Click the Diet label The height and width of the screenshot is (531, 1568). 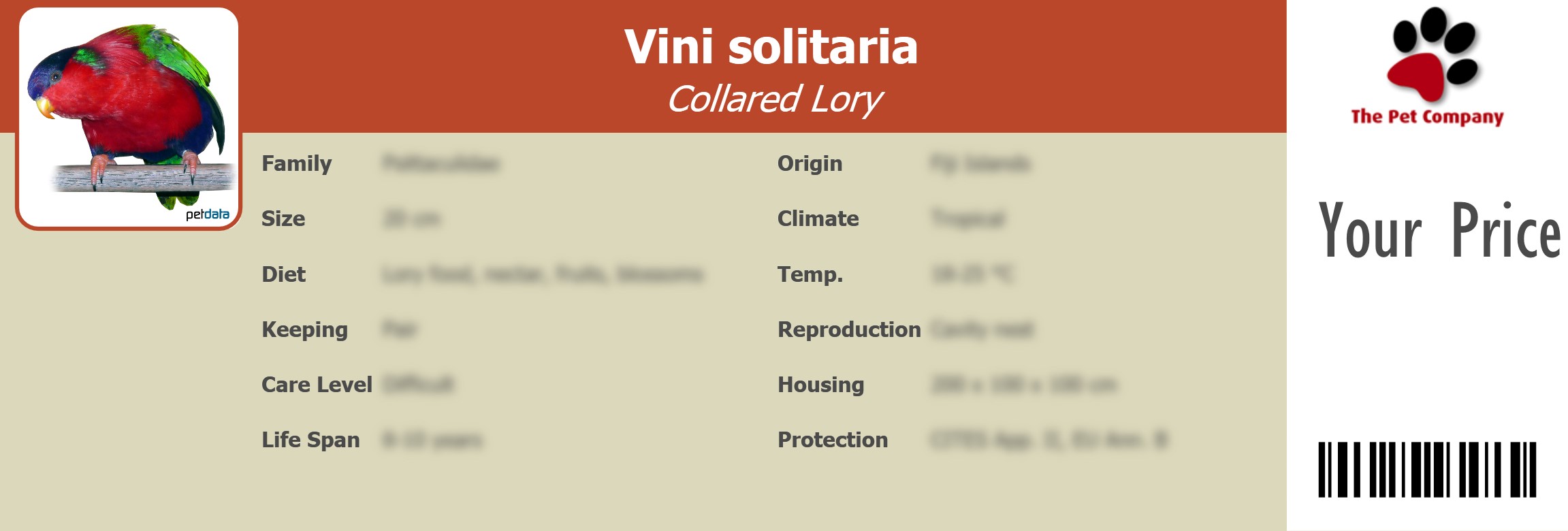coord(283,274)
